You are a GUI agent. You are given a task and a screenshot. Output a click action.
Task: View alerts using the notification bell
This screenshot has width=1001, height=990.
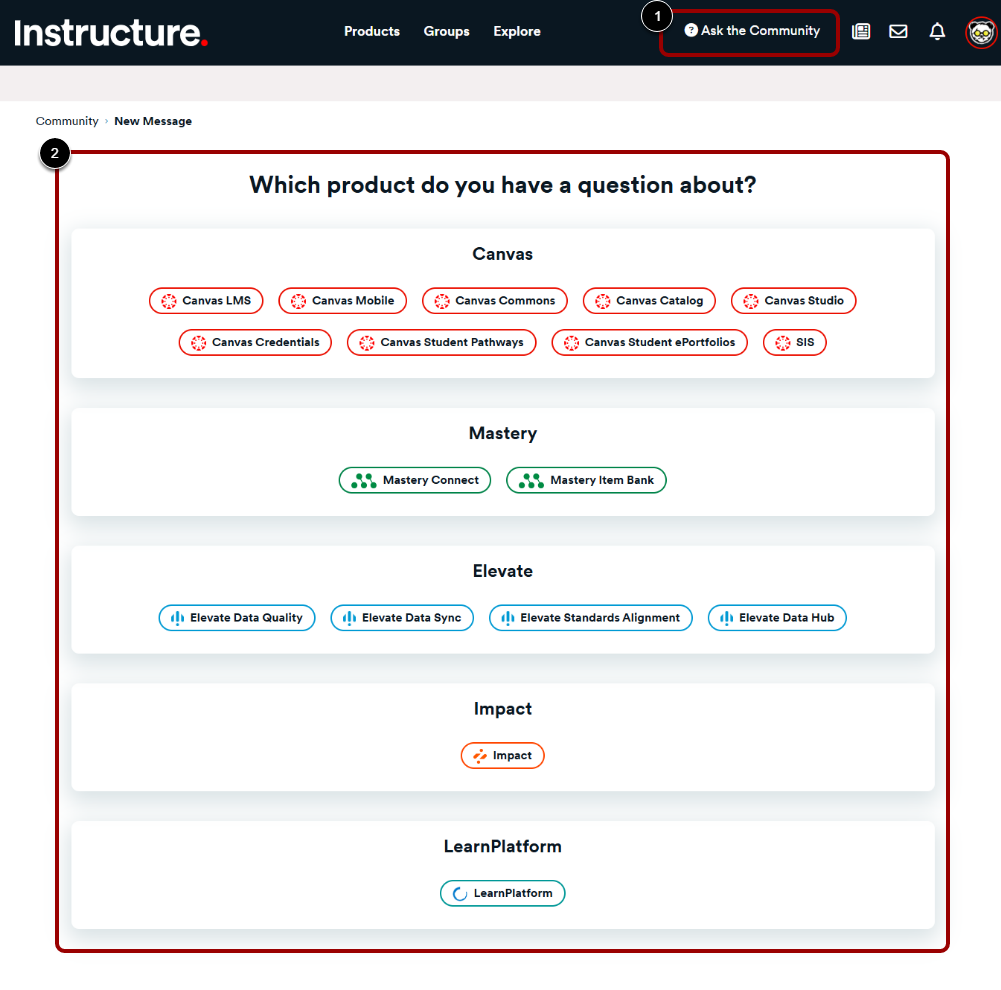tap(937, 31)
